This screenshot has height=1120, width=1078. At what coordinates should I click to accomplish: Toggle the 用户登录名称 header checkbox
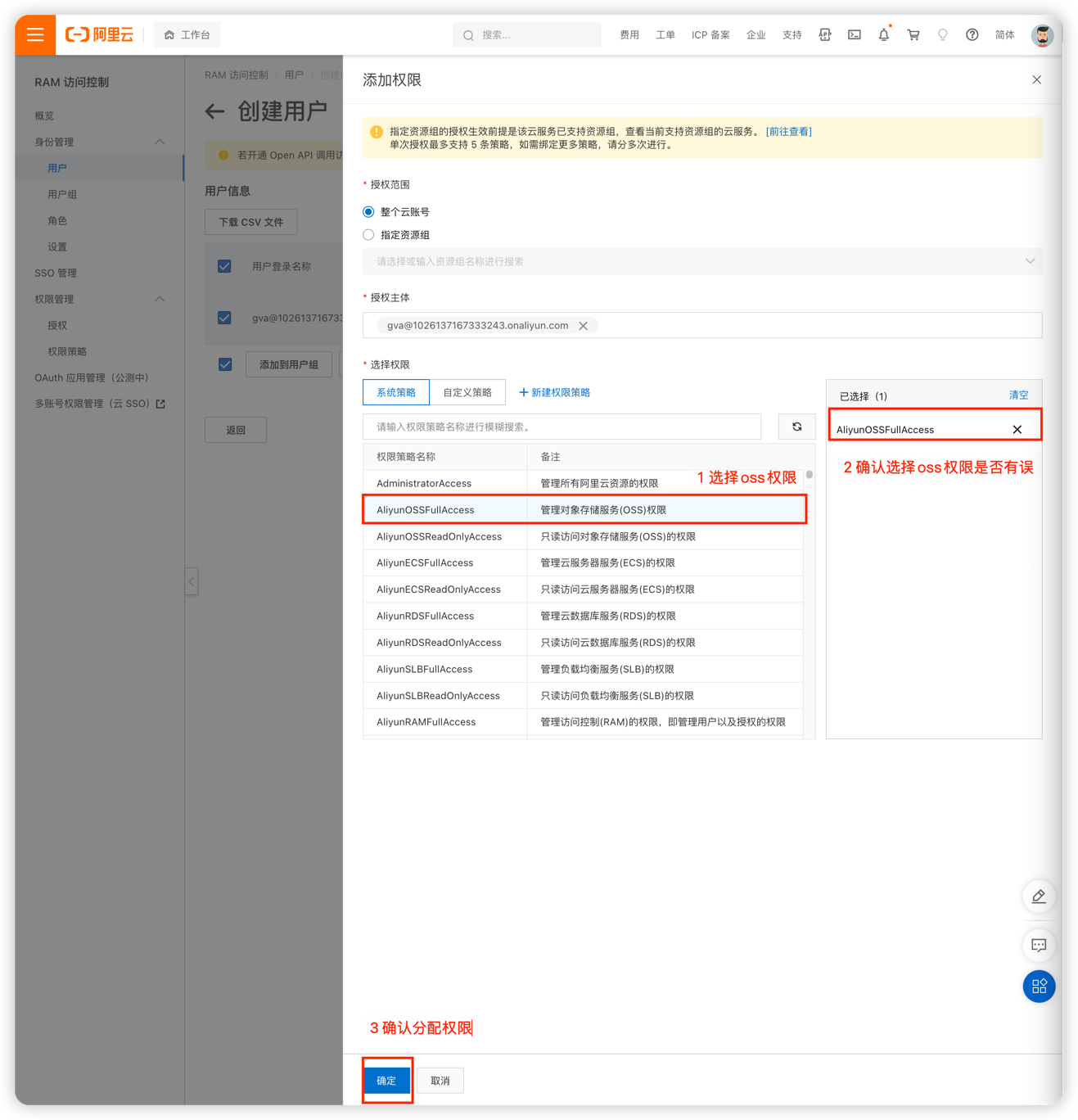point(224,266)
